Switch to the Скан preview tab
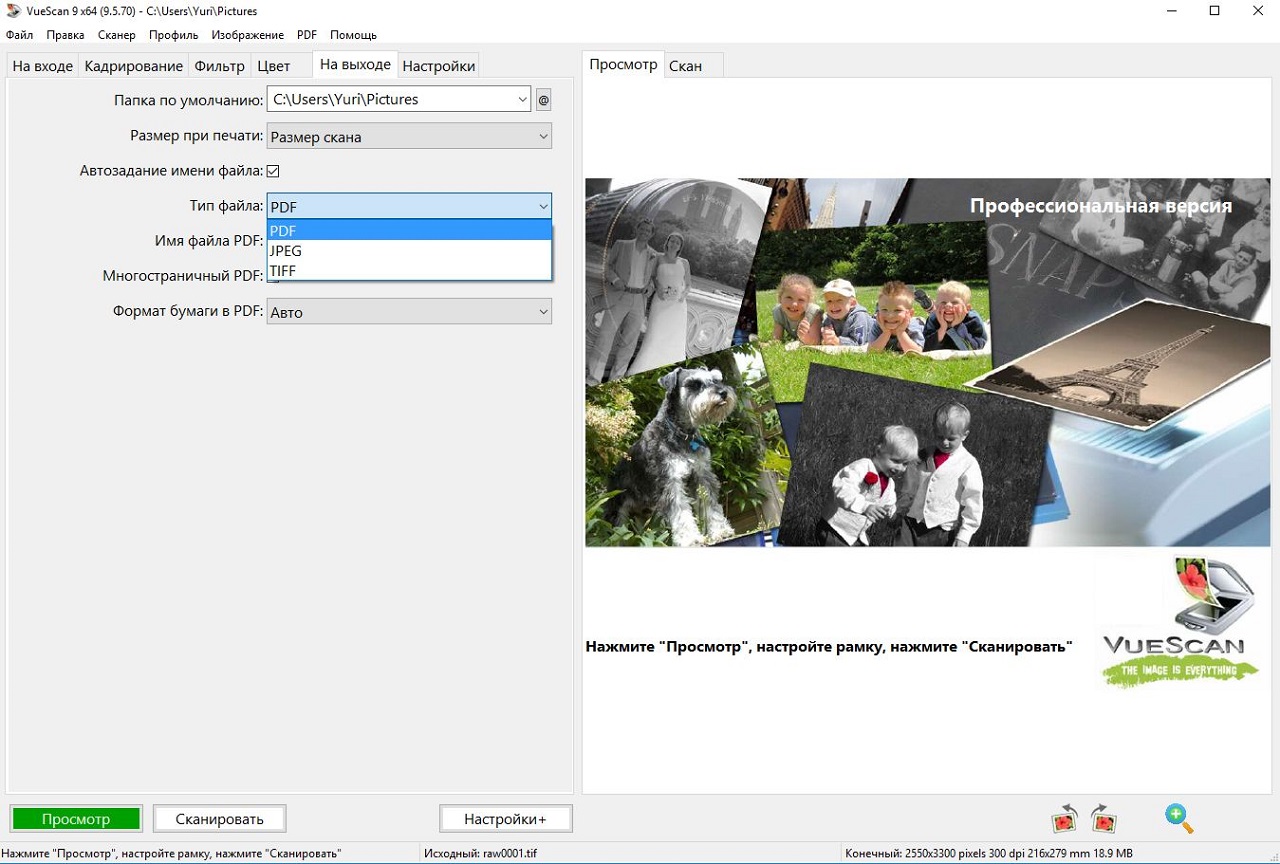Screen dimensions: 1280x864 coord(685,66)
